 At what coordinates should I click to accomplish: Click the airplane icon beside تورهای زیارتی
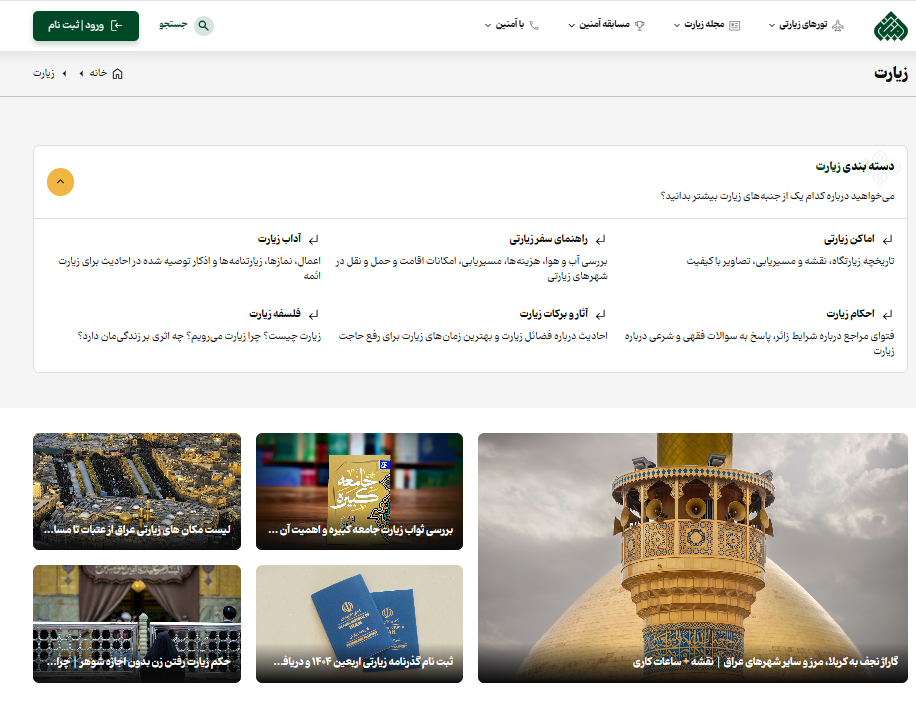coord(838,26)
